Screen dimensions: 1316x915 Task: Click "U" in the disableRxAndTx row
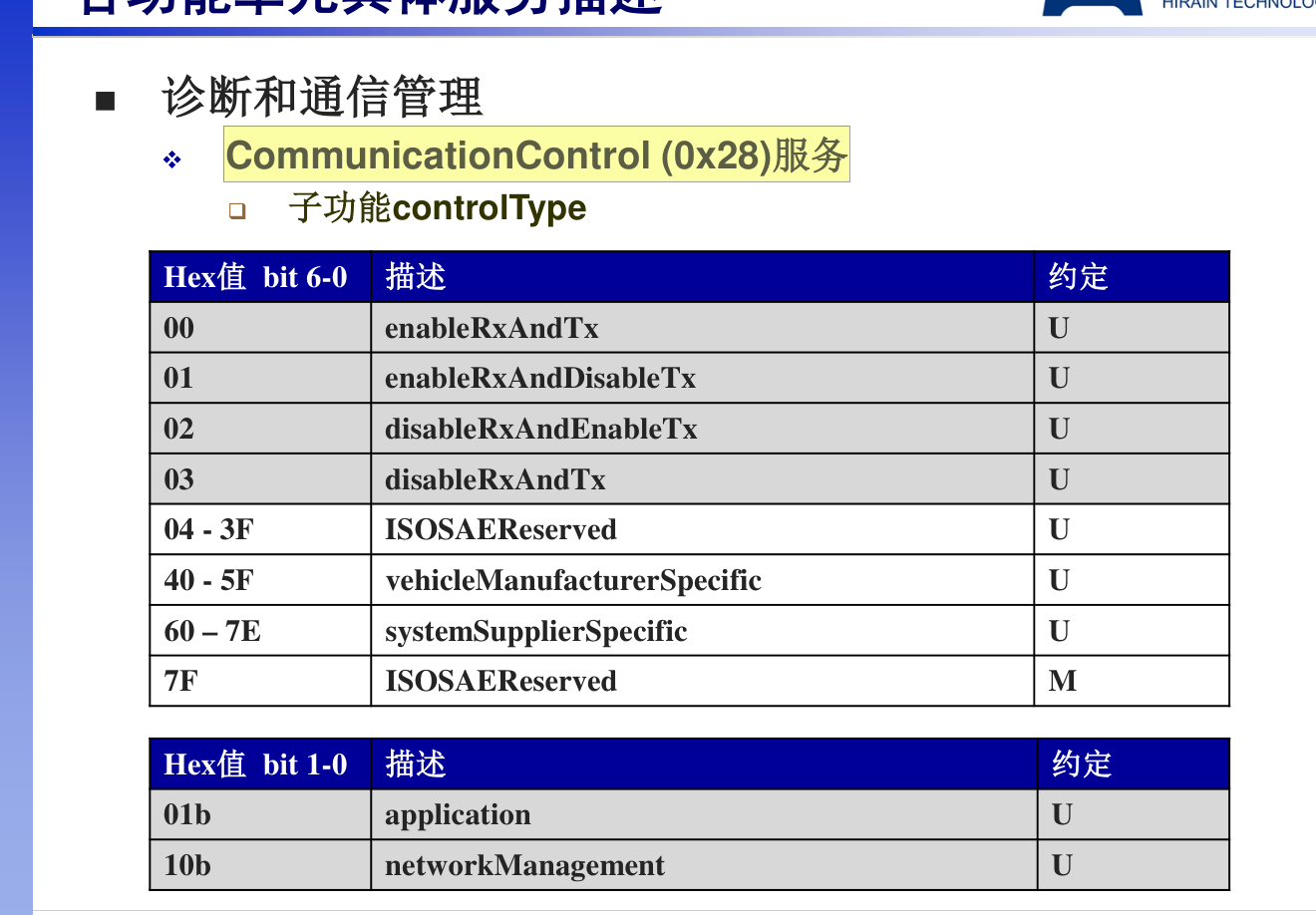pyautogui.click(x=1132, y=479)
